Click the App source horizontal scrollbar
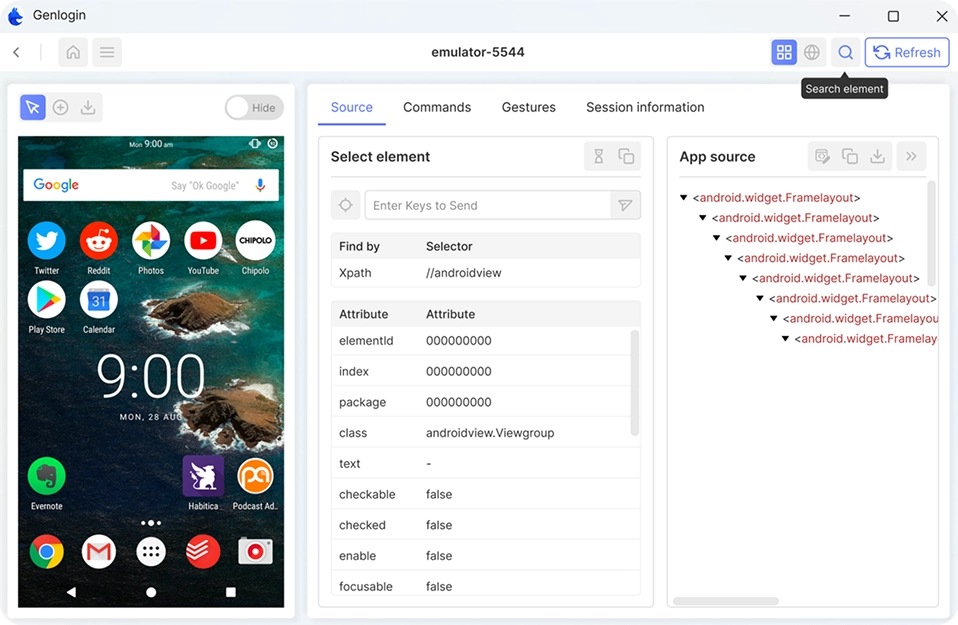 pos(726,601)
